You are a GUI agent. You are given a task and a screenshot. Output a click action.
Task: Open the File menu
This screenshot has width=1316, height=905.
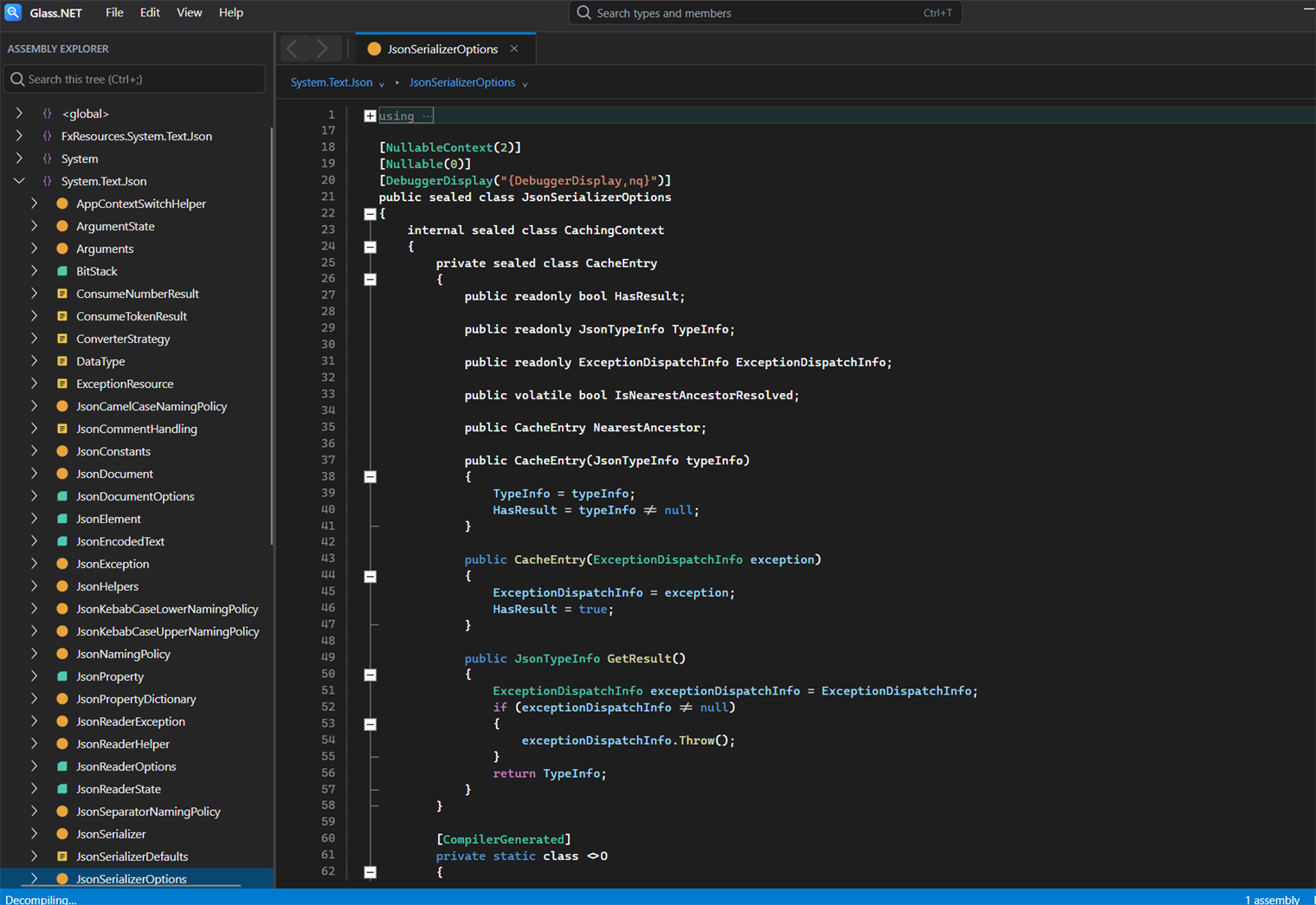click(x=114, y=12)
